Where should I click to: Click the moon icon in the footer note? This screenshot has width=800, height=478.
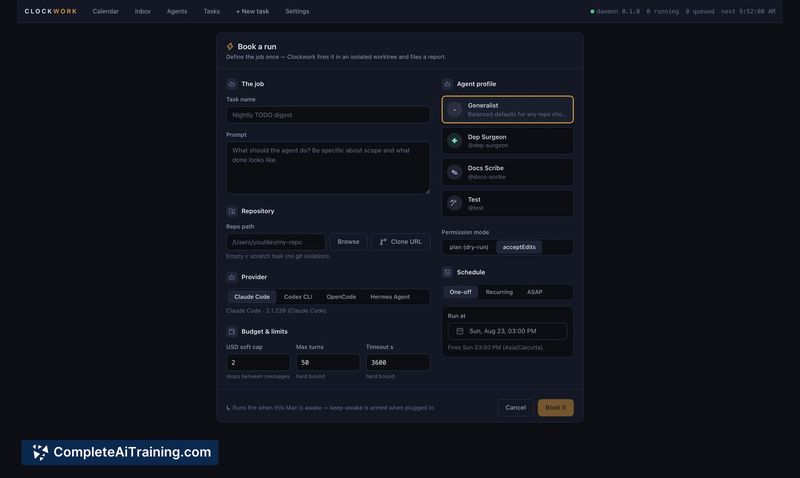click(x=229, y=408)
